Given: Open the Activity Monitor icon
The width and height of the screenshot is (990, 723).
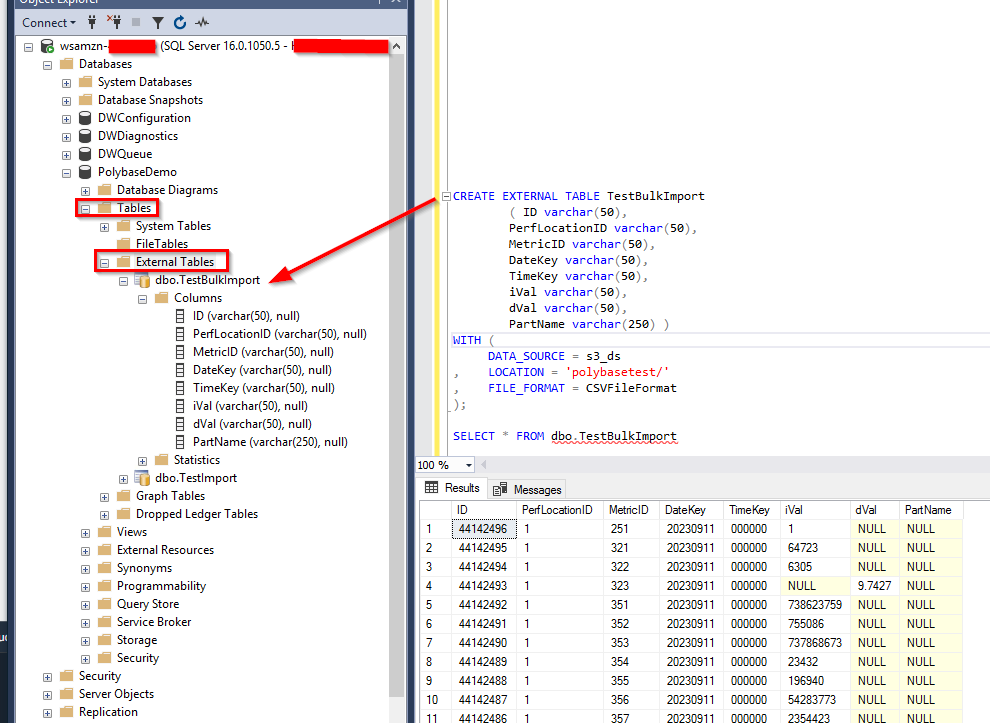Looking at the screenshot, I should [202, 23].
